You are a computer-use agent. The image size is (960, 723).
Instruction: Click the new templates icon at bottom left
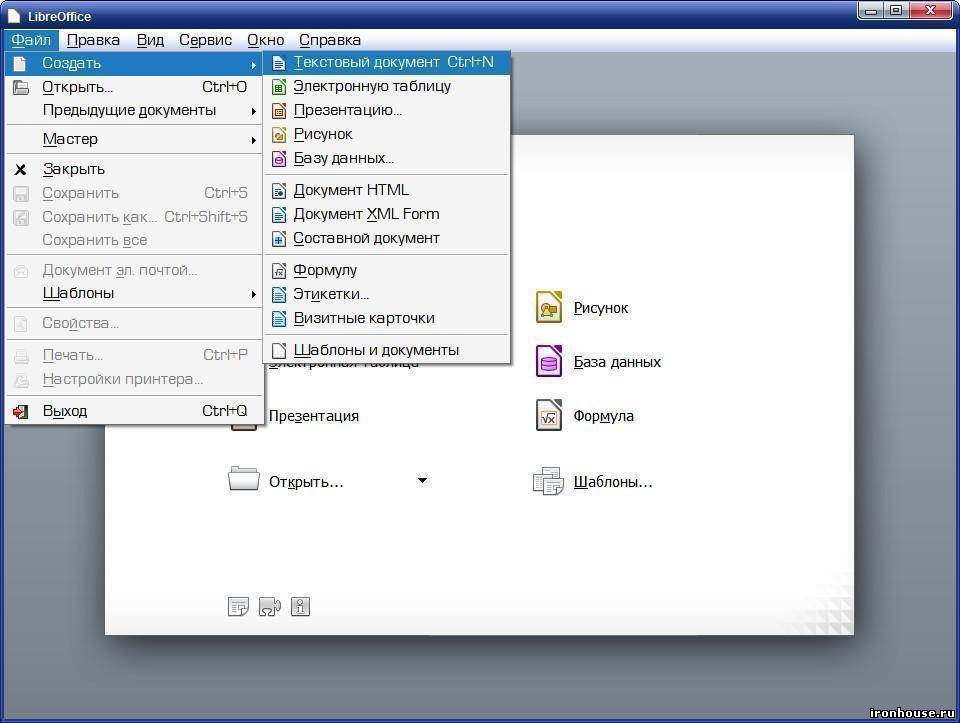pyautogui.click(x=238, y=606)
